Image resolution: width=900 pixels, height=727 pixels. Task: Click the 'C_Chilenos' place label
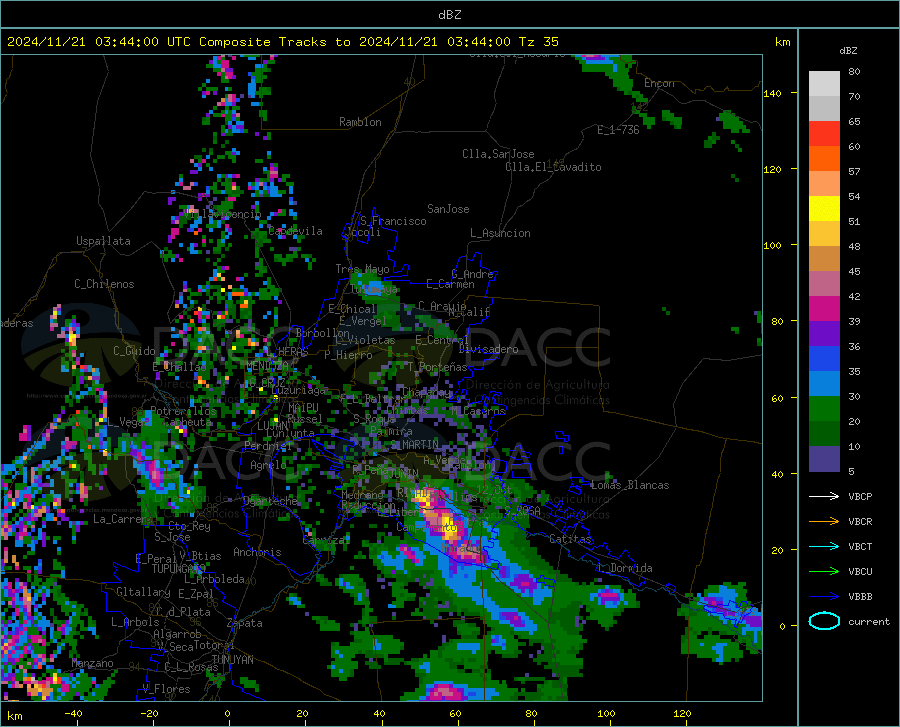coord(104,284)
